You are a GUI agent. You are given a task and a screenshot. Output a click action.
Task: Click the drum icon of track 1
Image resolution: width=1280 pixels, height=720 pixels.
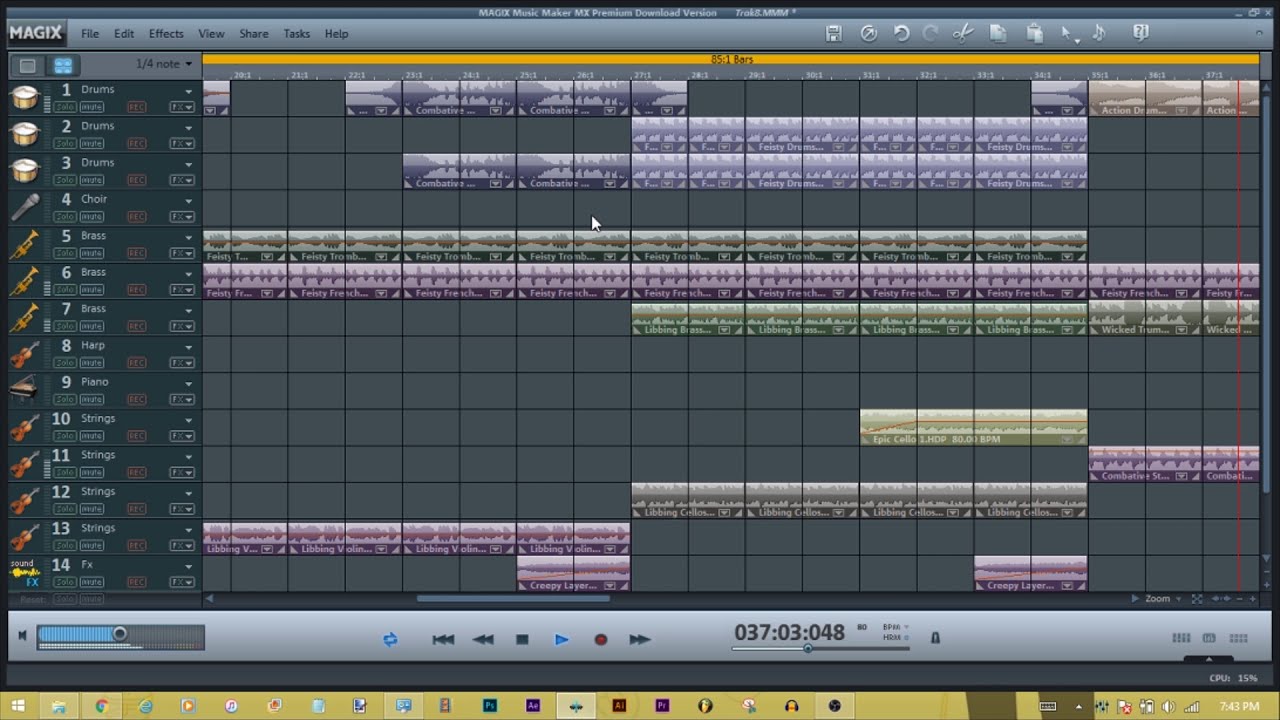[25, 98]
